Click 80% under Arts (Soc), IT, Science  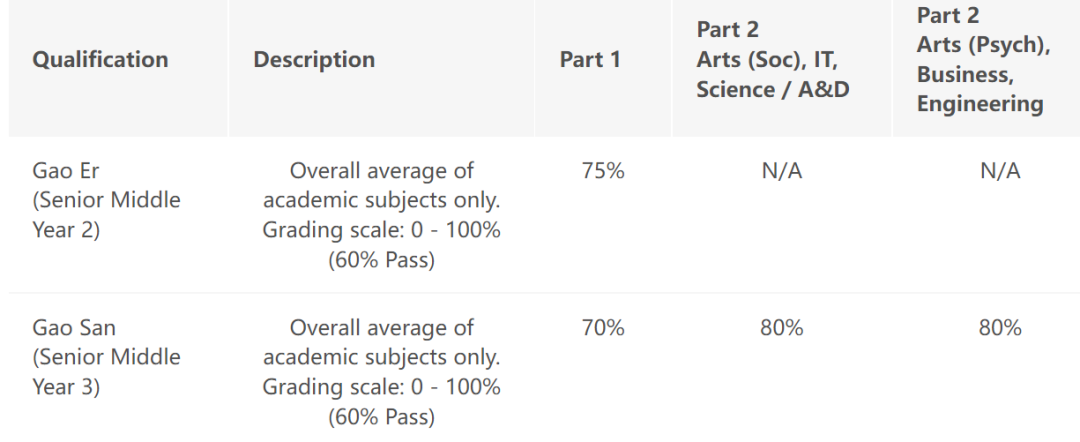point(781,328)
